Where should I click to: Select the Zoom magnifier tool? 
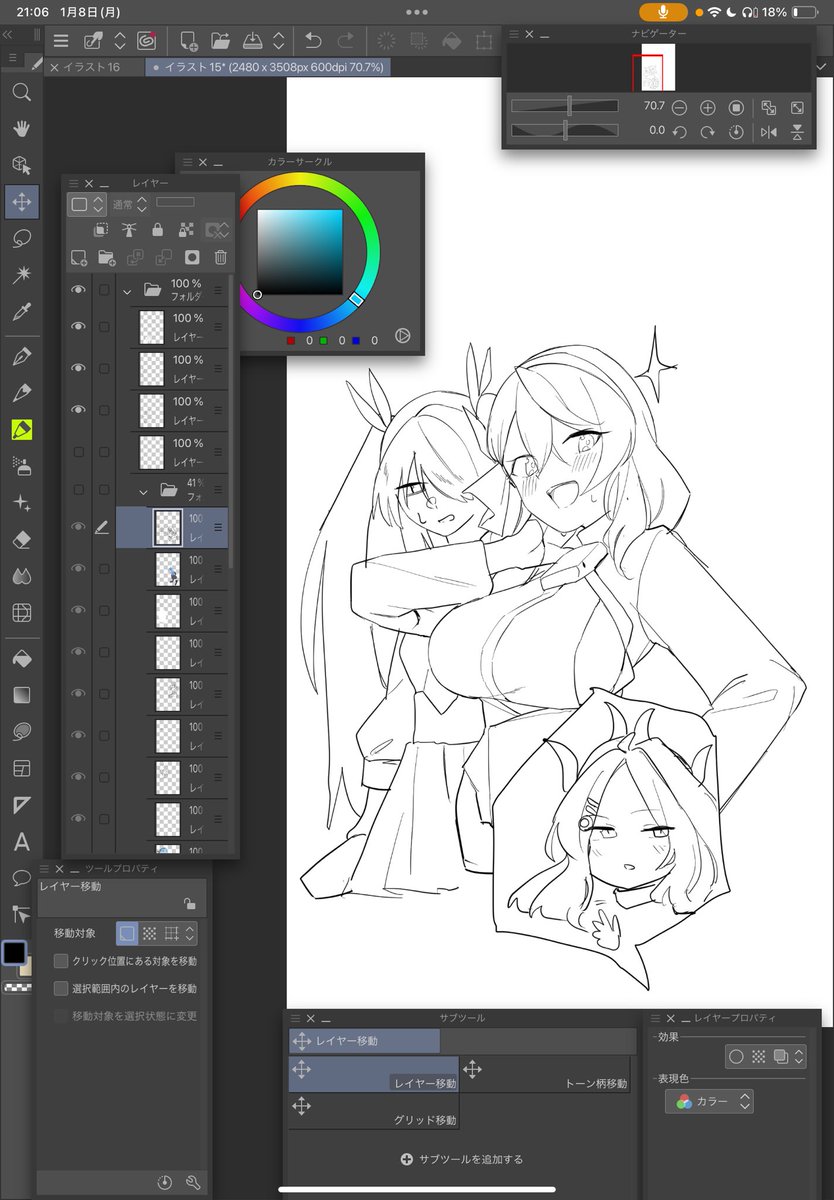(21, 93)
